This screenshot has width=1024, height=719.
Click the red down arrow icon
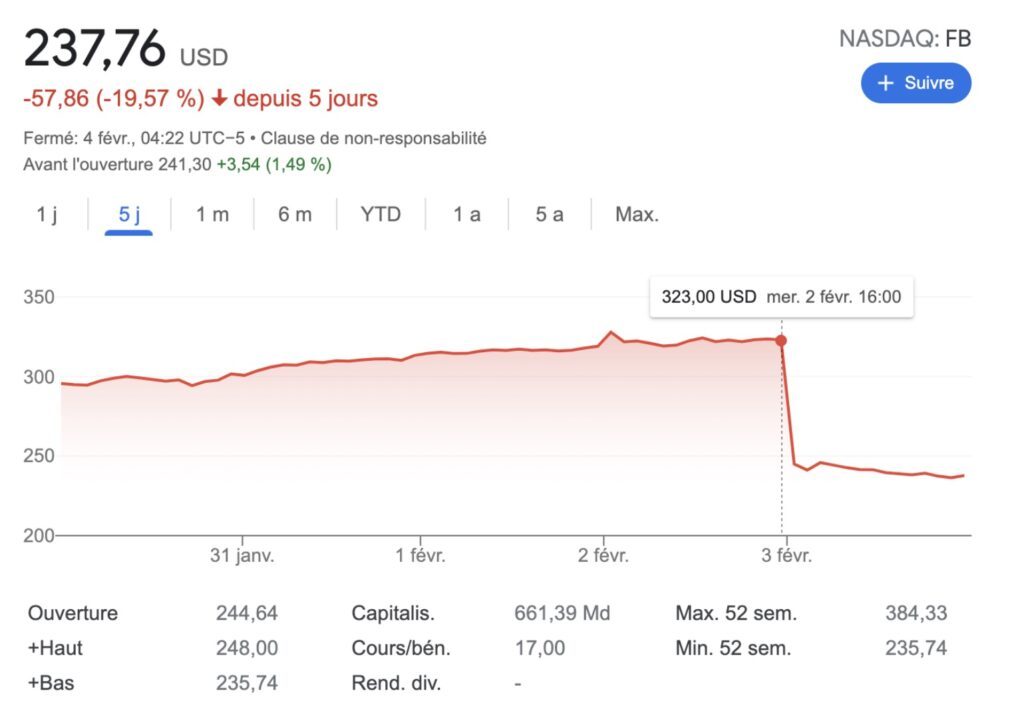pos(219,99)
